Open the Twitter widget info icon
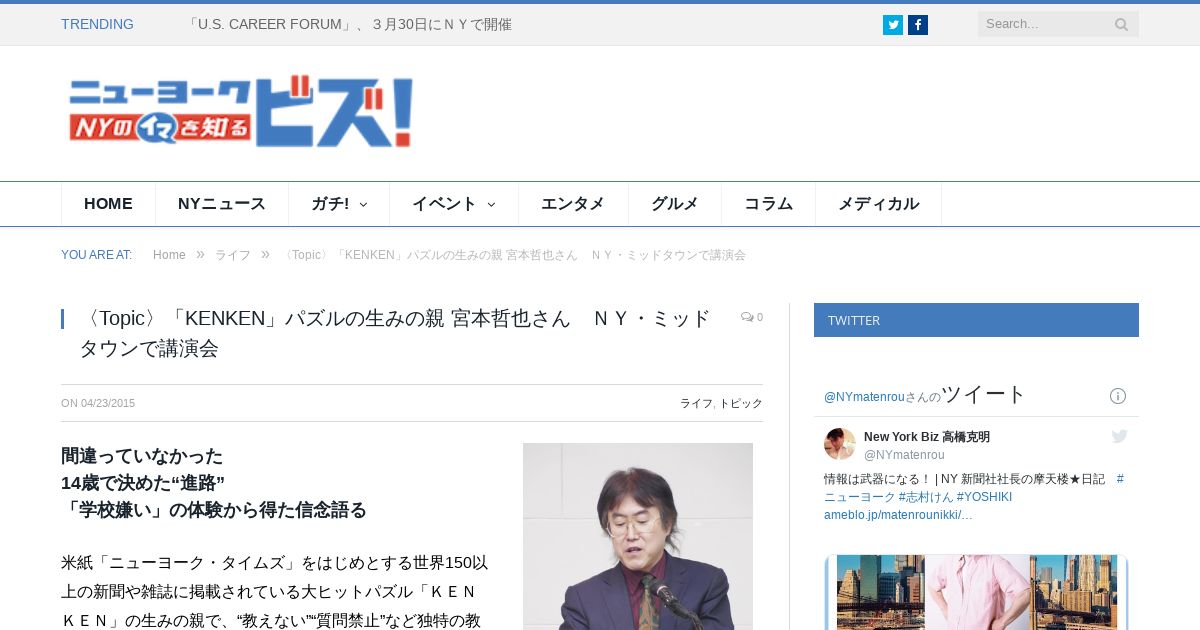 pyautogui.click(x=1118, y=396)
